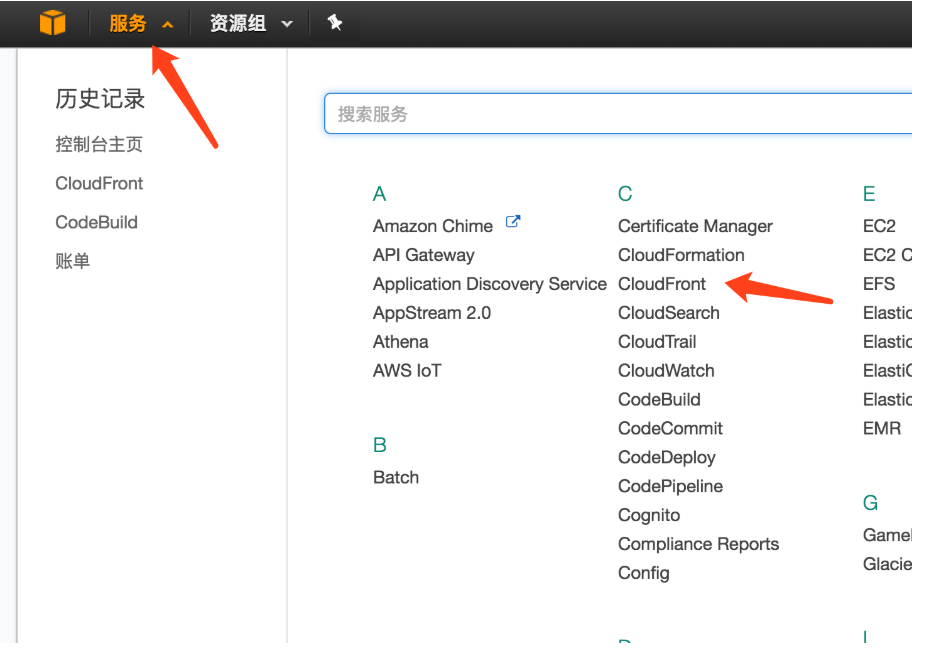Open the external link icon beside Amazon Chime
The width and height of the screenshot is (939, 657).
click(513, 222)
